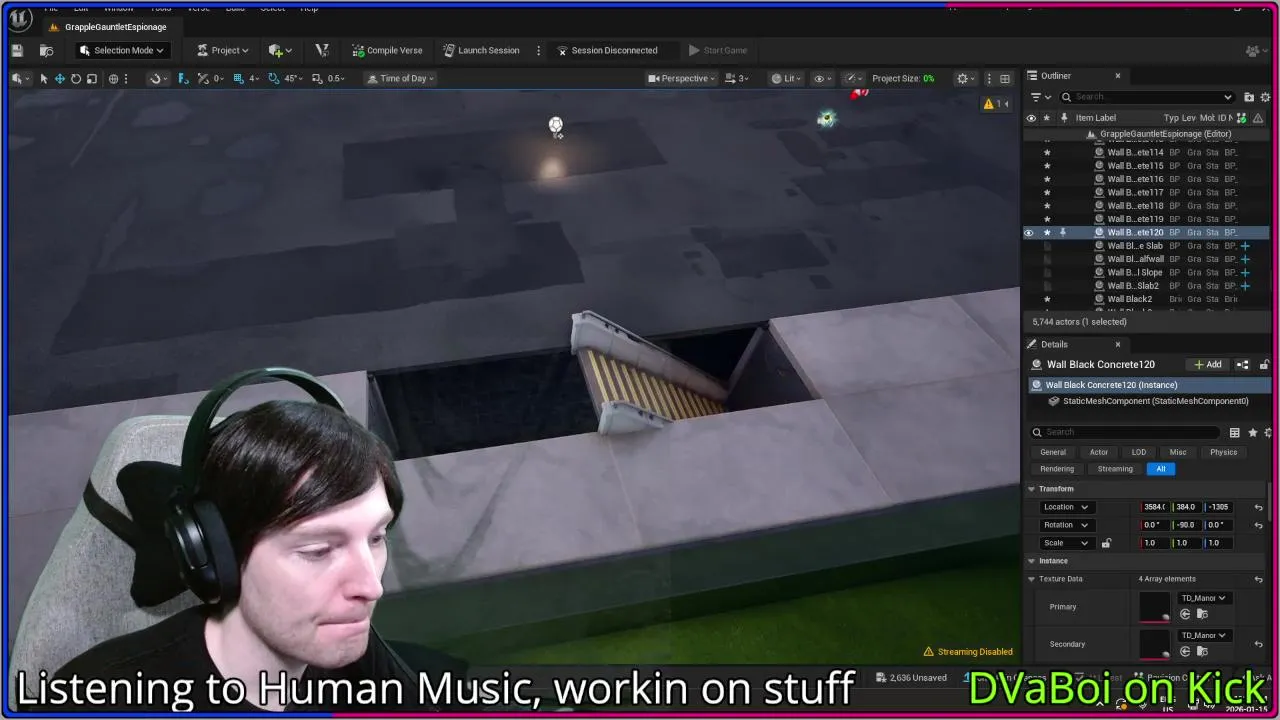Open the Add content cube dropdown
This screenshot has height=720, width=1280.
coord(280,50)
